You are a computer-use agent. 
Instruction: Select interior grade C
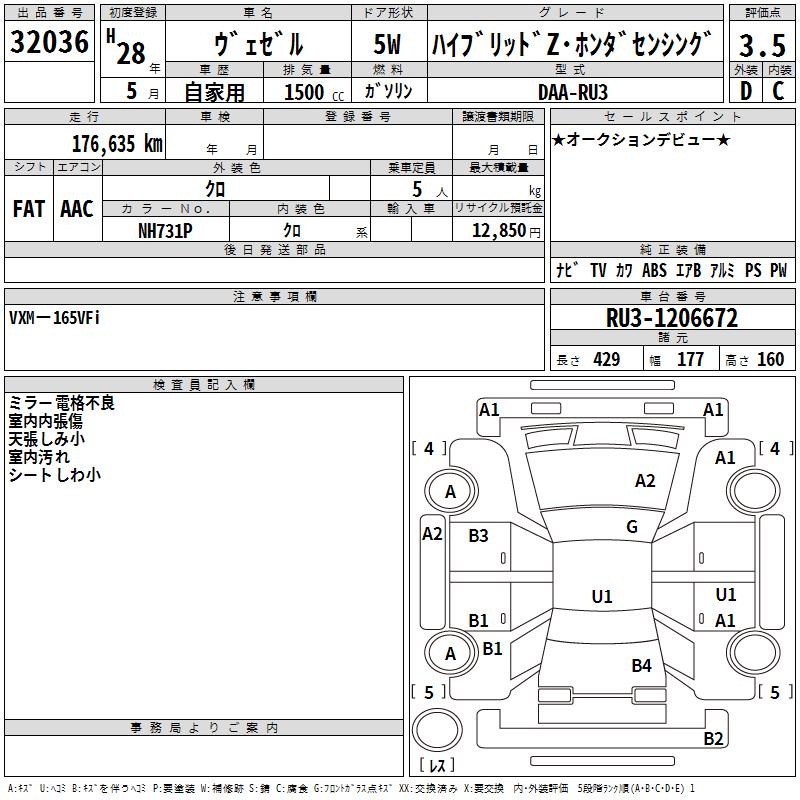pos(778,91)
